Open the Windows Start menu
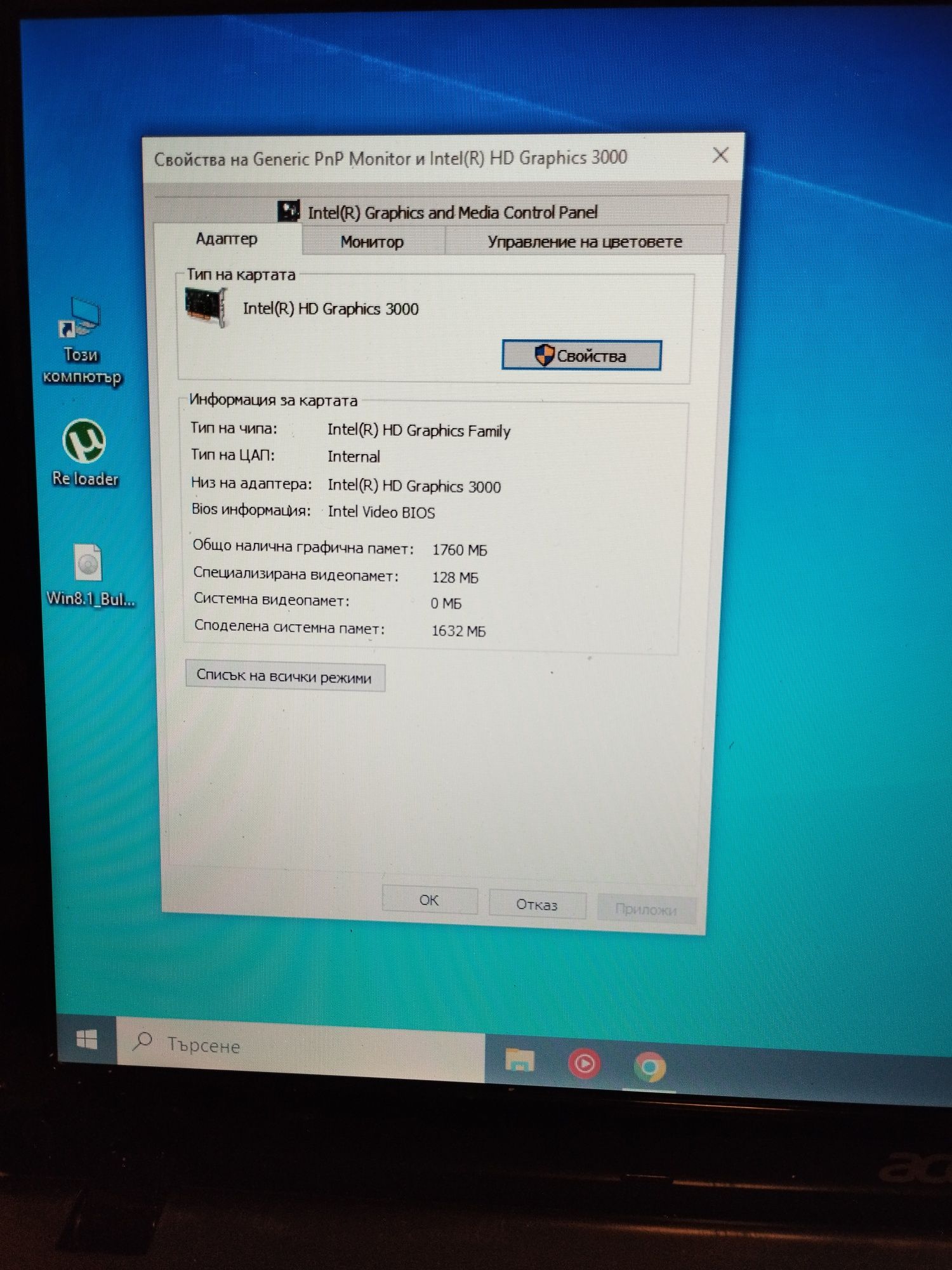The height and width of the screenshot is (1270, 952). (x=87, y=1039)
